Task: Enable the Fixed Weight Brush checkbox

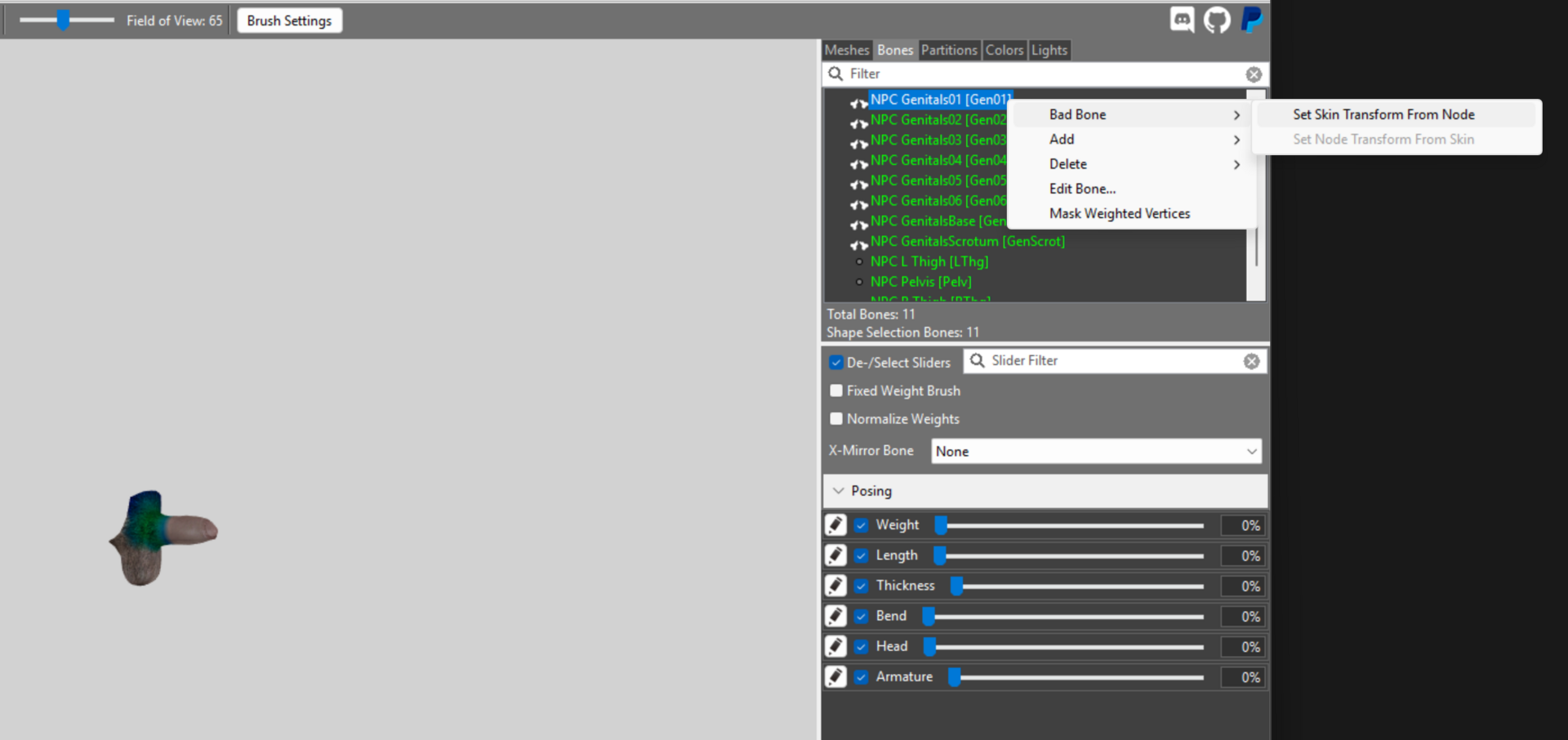Action: (x=835, y=390)
